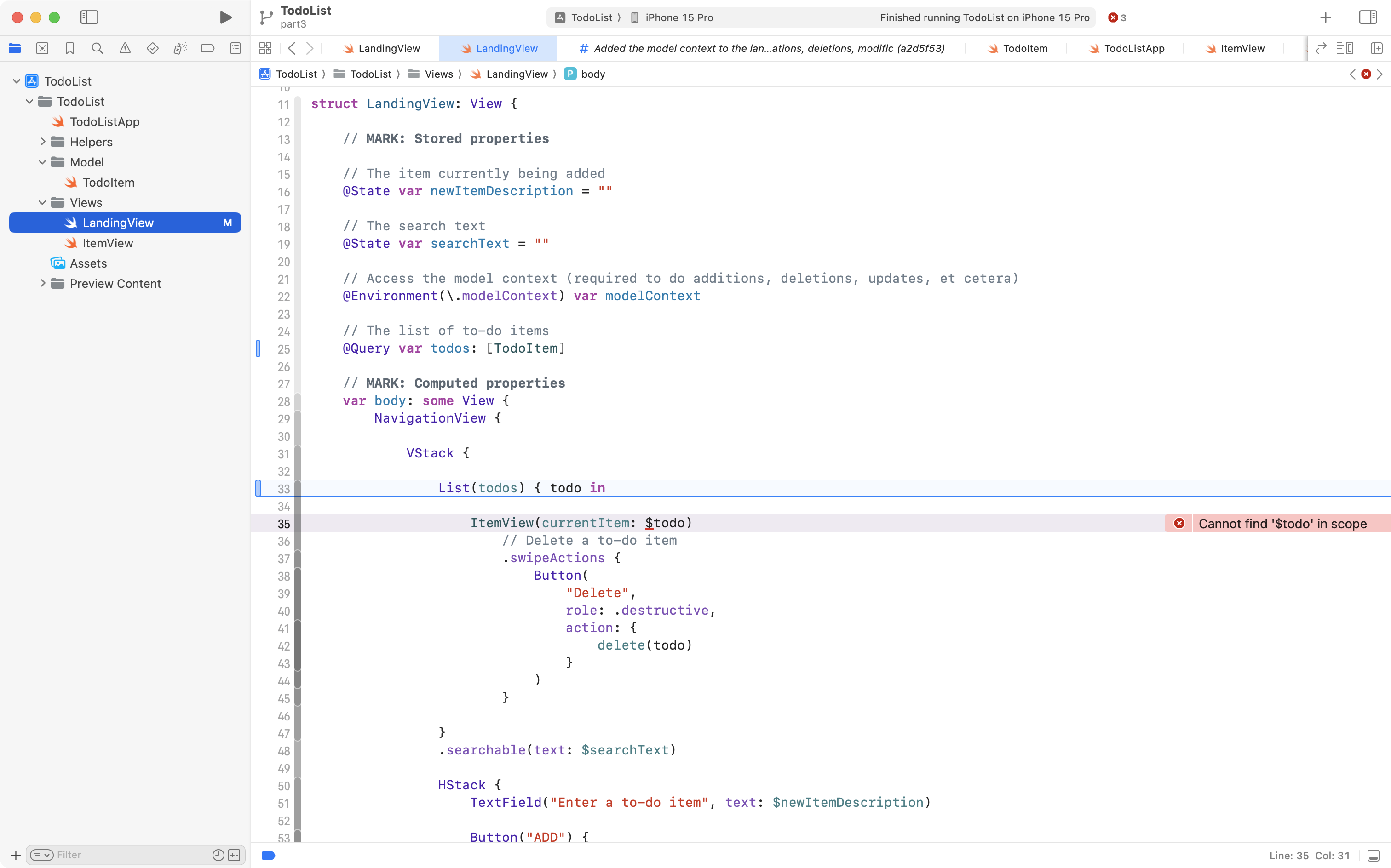Viewport: 1391px width, 868px height.
Task: Show the Breakpoint navigator
Action: tap(208, 48)
